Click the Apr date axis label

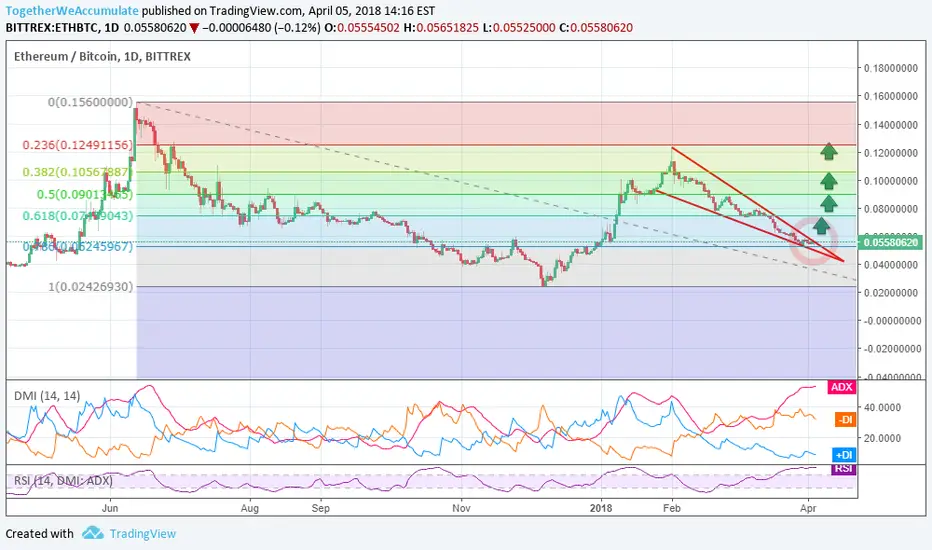(808, 508)
